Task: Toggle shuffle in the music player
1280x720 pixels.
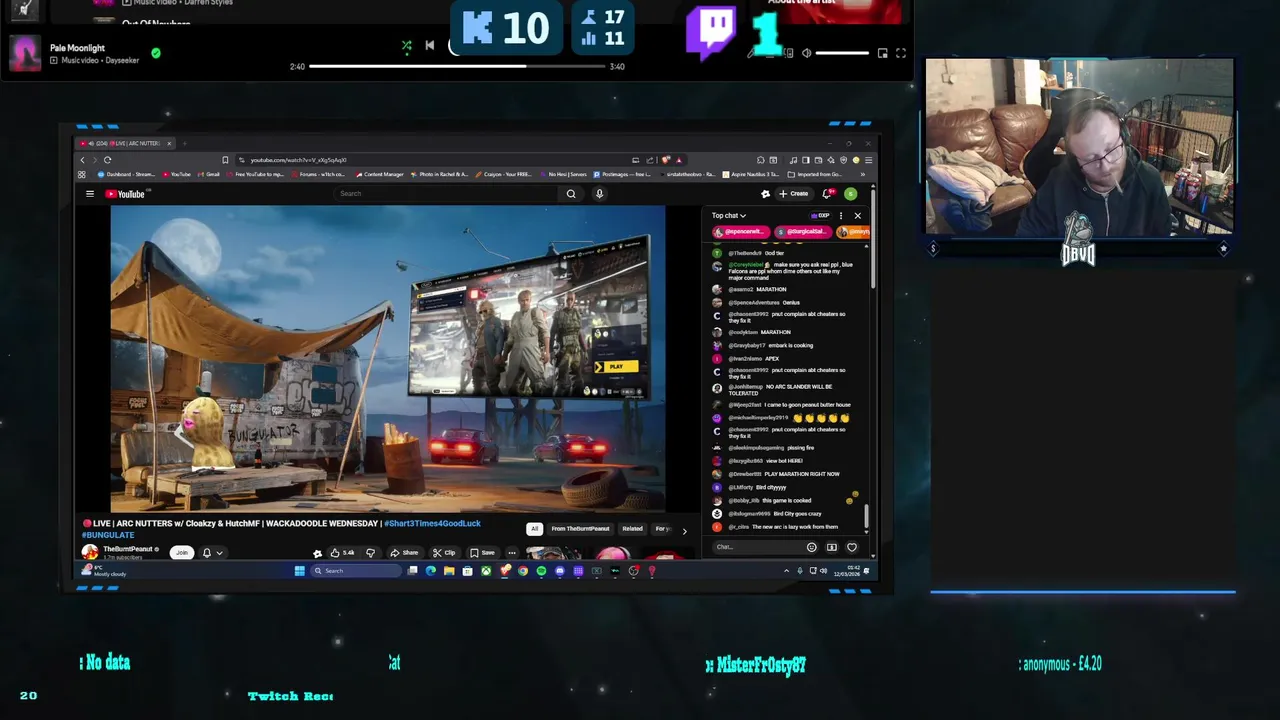Action: click(x=407, y=45)
